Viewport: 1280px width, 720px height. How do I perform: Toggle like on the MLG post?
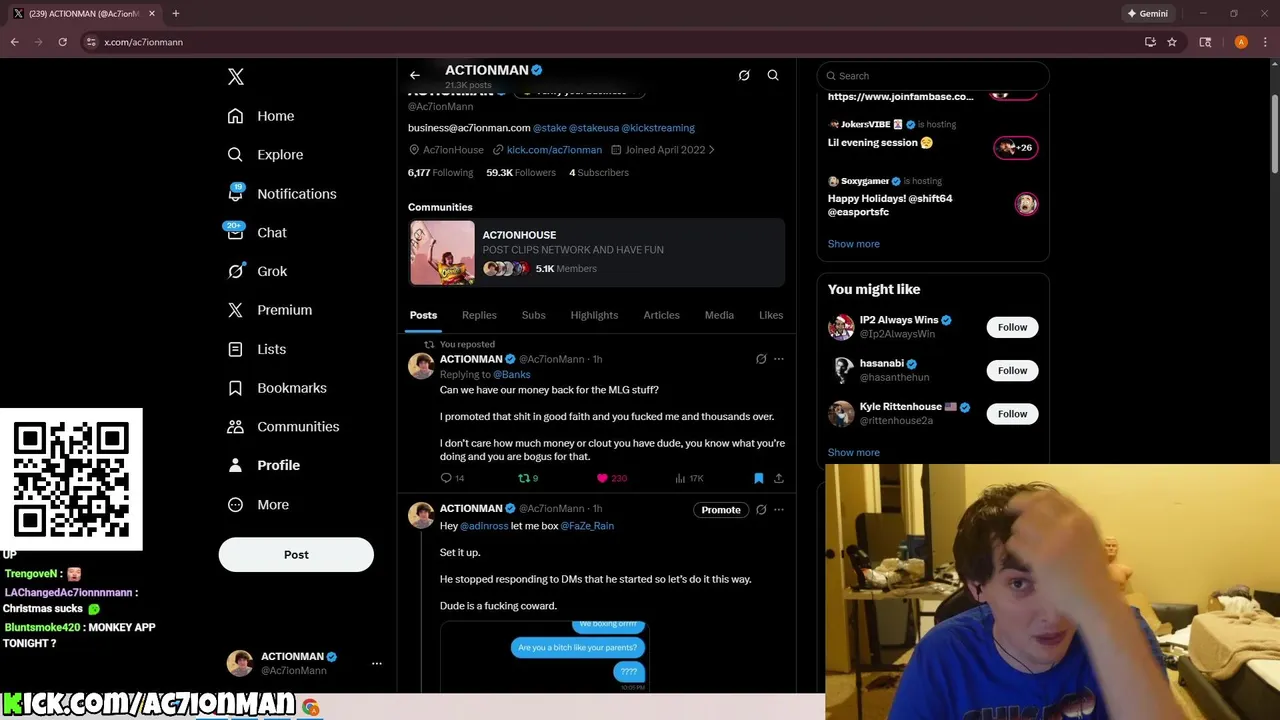point(602,478)
